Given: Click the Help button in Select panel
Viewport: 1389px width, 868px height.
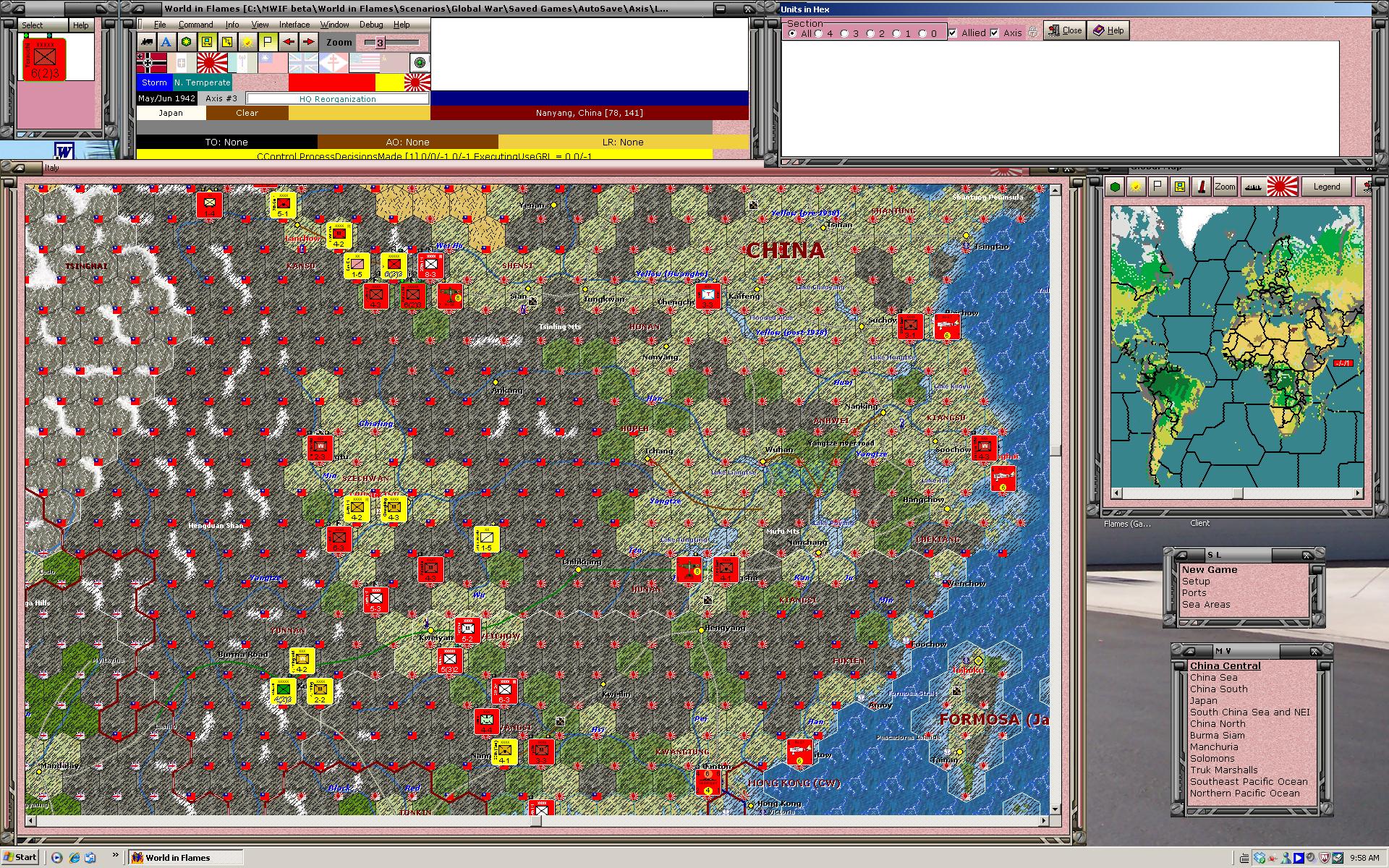Looking at the screenshot, I should (80, 25).
